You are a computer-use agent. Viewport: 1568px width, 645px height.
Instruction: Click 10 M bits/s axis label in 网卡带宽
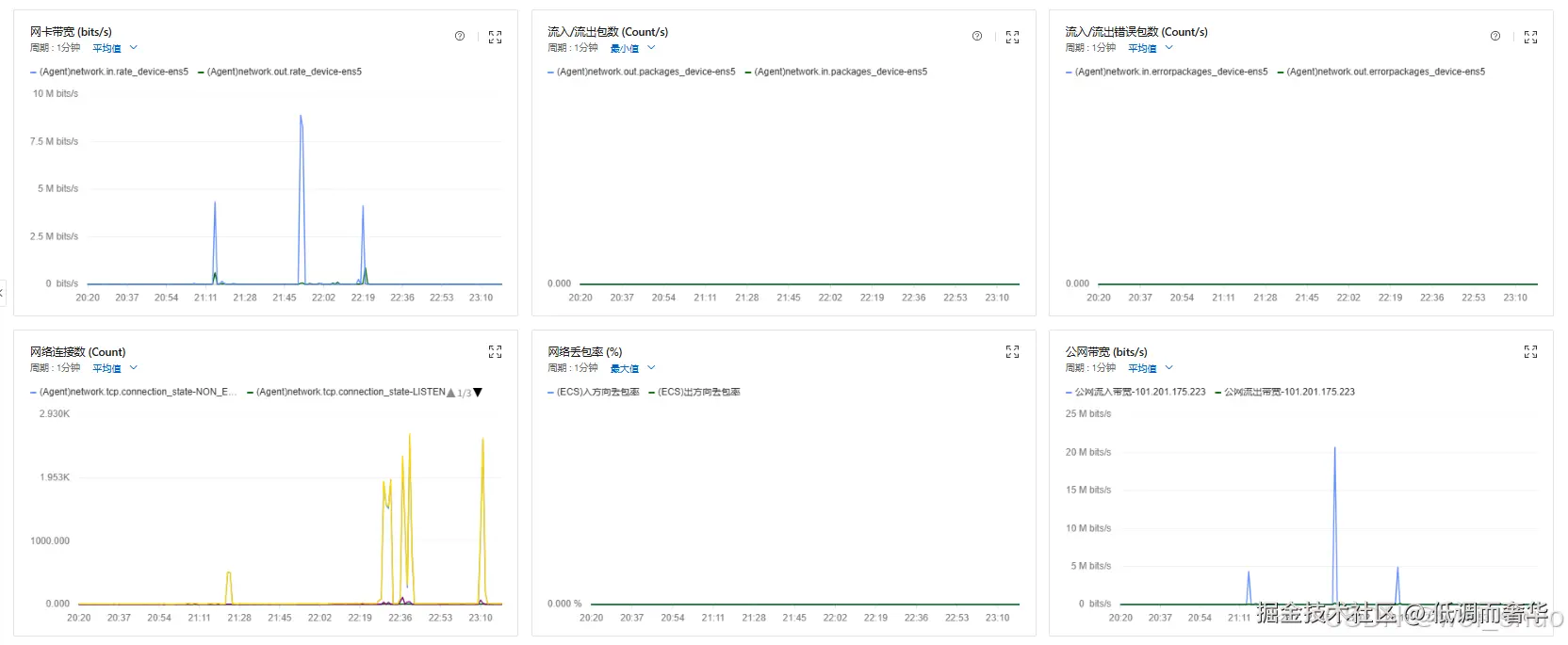[56, 93]
